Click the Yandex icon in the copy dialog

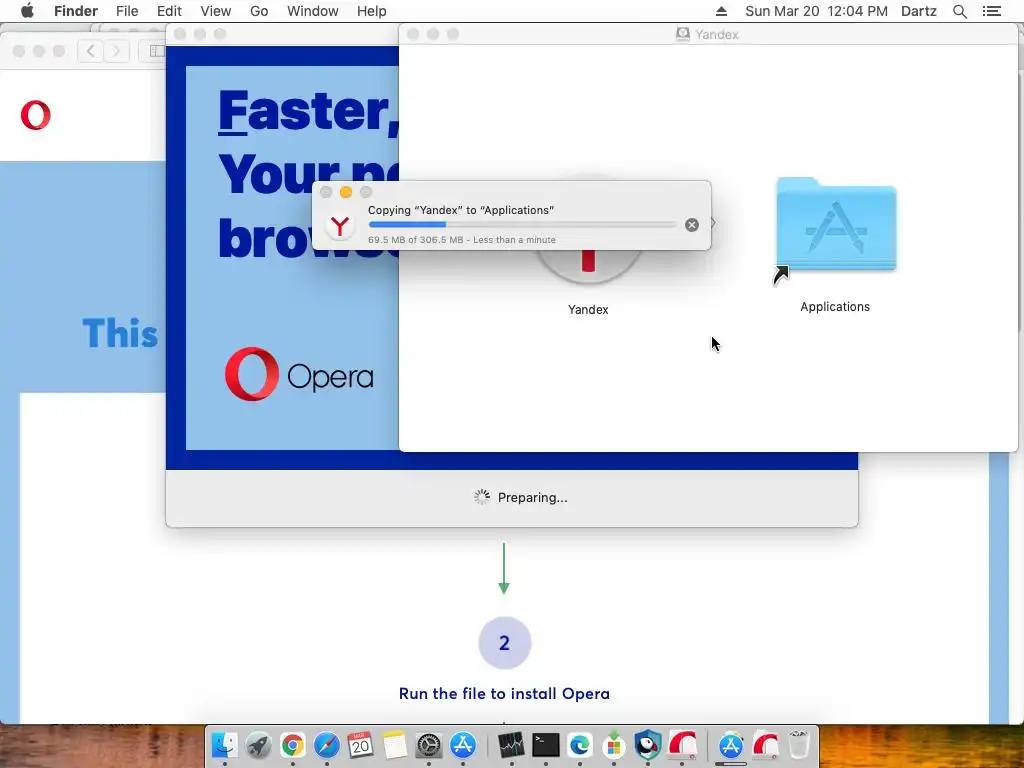pyautogui.click(x=340, y=226)
